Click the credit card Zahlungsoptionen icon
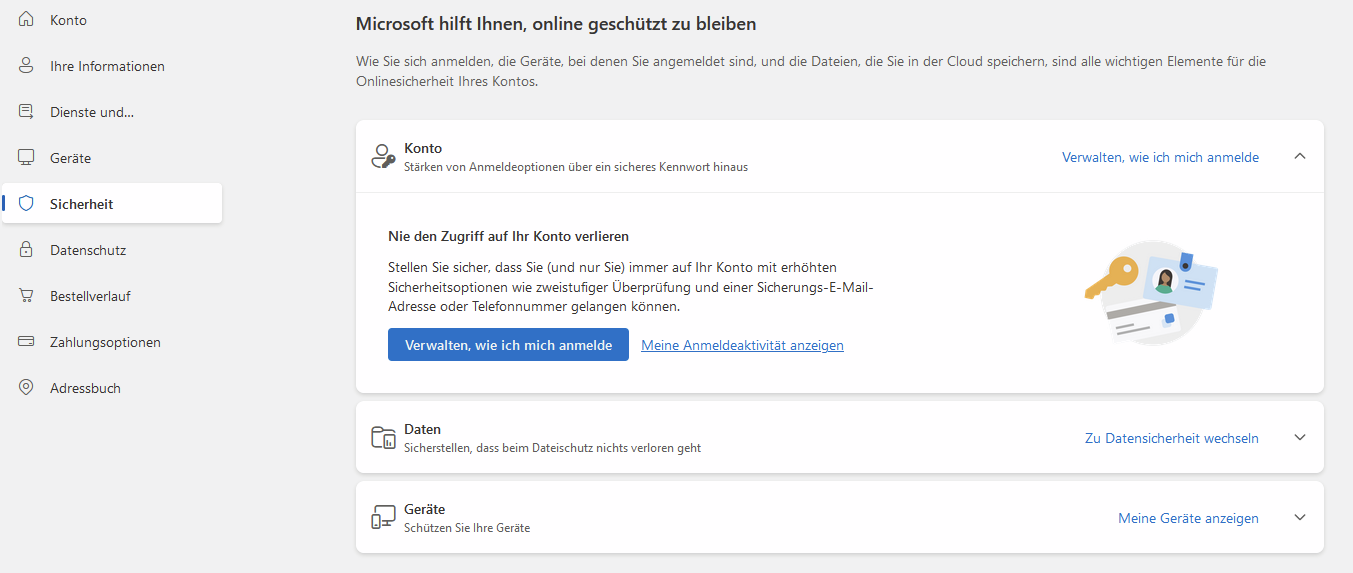The image size is (1353, 573). [27, 342]
